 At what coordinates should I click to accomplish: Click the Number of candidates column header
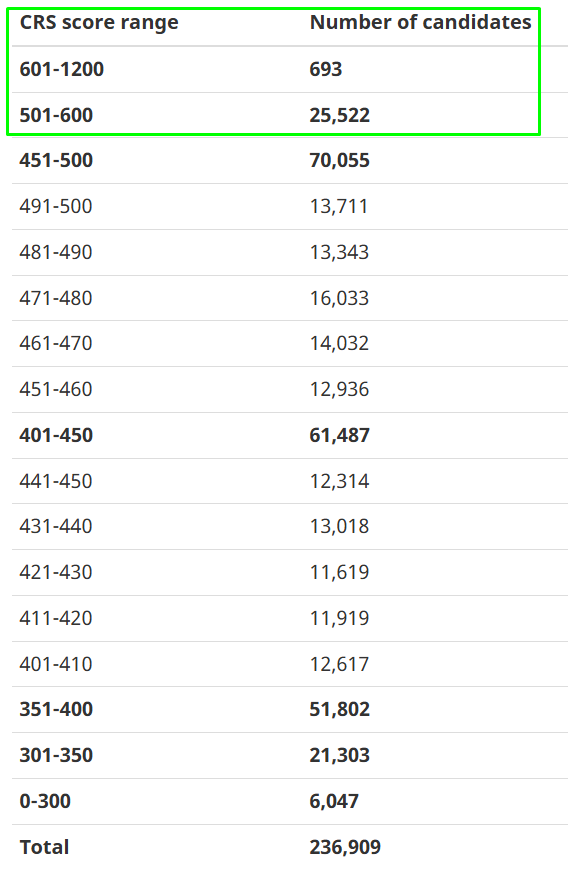pyautogui.click(x=421, y=22)
